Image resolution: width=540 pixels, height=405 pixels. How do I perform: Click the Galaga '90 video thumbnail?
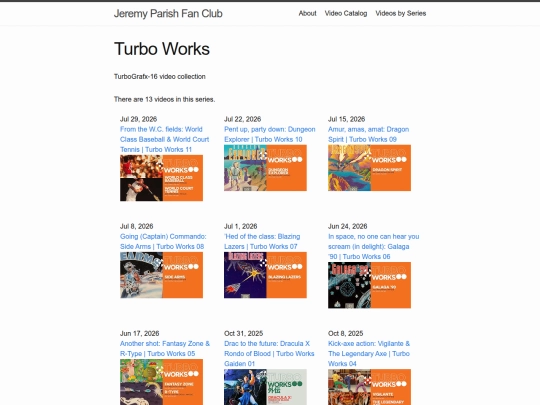point(370,285)
